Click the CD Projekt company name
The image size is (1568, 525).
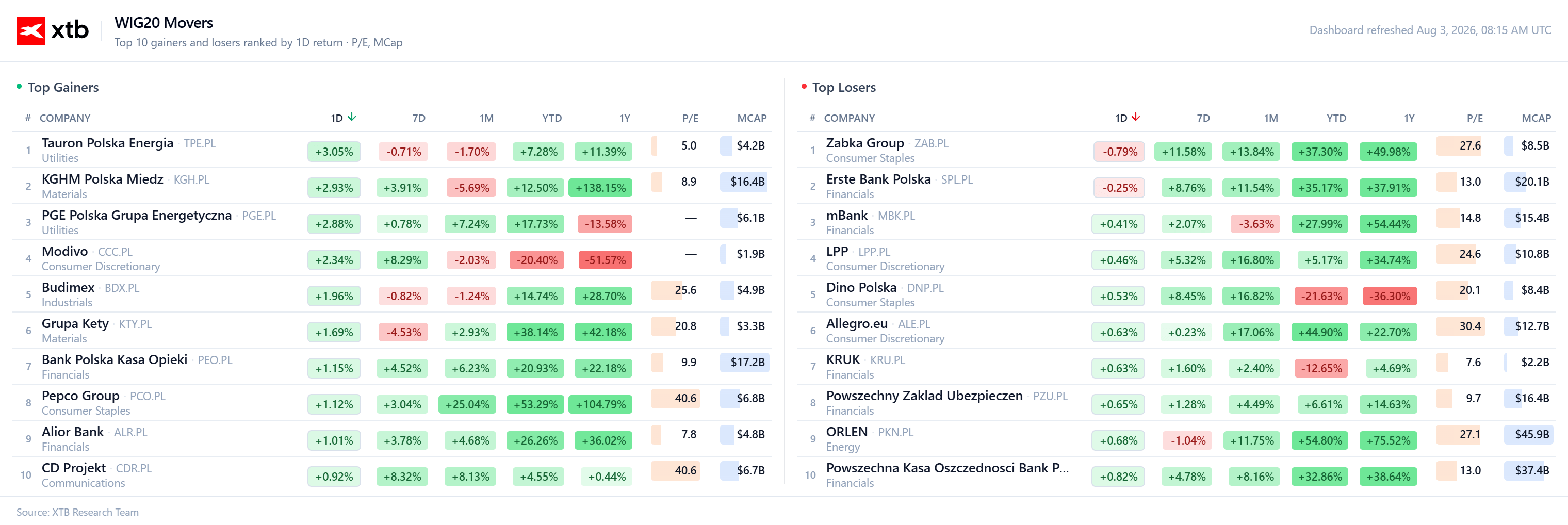74,468
